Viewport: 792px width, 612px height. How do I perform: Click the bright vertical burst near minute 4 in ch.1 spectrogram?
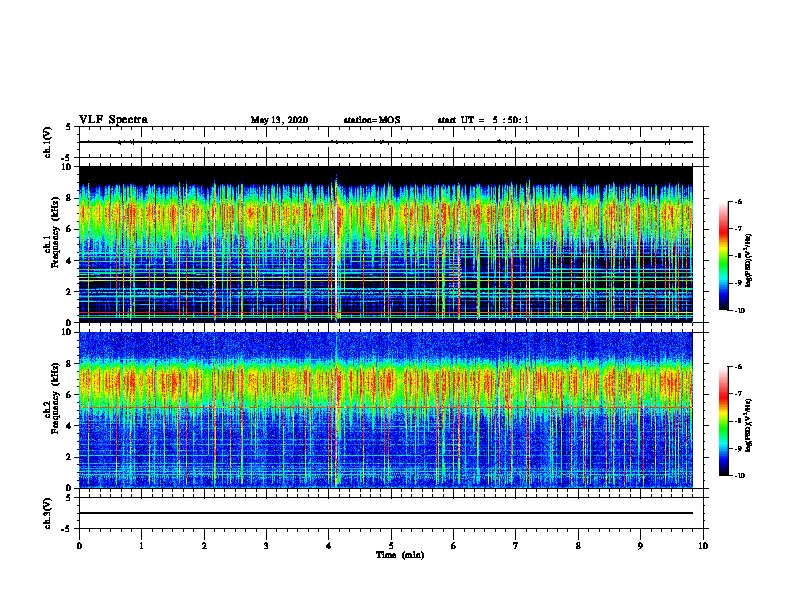point(336,247)
